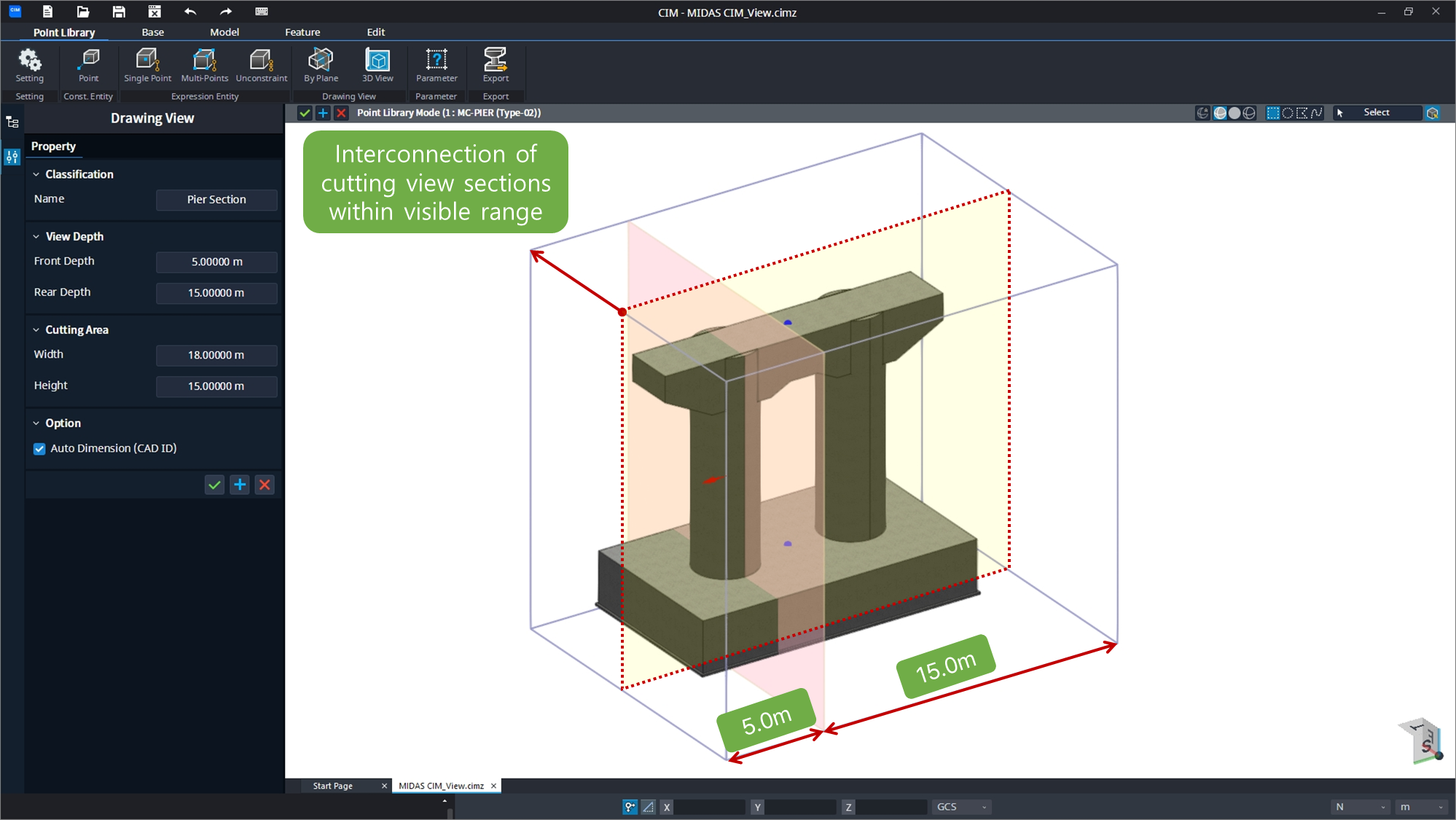Toggle solid shaded display mode
Image resolution: width=1456 pixels, height=820 pixels.
tap(1234, 113)
